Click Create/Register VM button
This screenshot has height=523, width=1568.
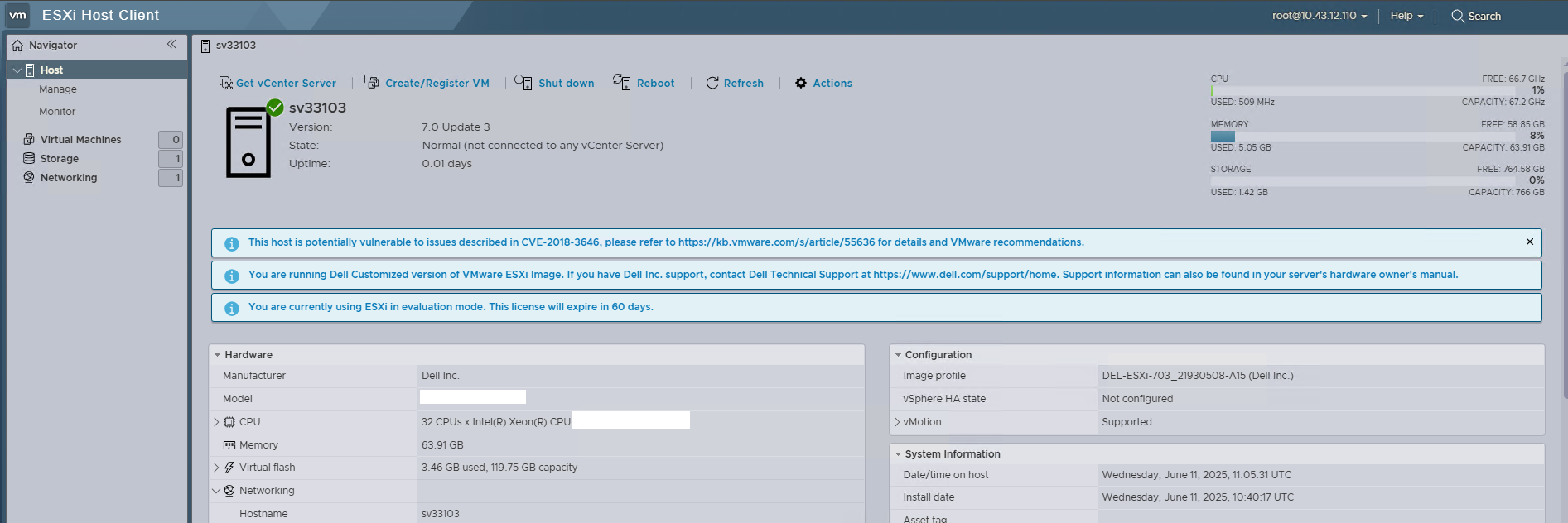point(426,83)
